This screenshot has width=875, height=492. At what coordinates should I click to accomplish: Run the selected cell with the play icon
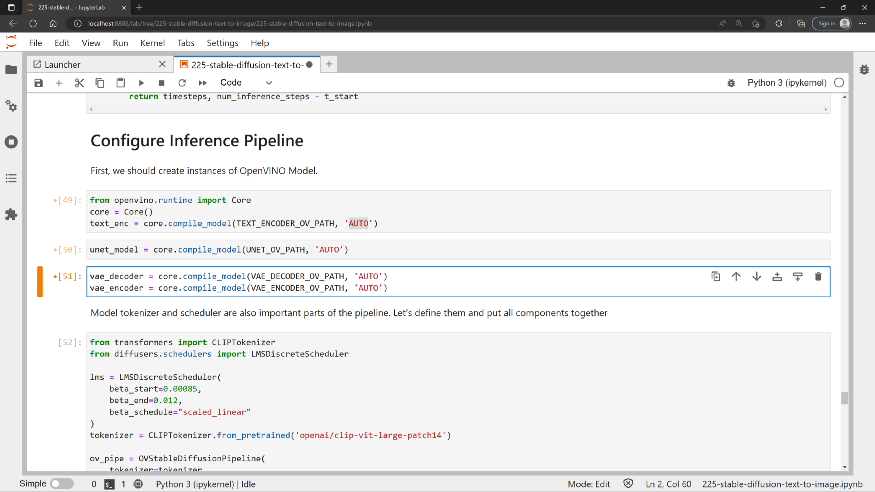(141, 83)
